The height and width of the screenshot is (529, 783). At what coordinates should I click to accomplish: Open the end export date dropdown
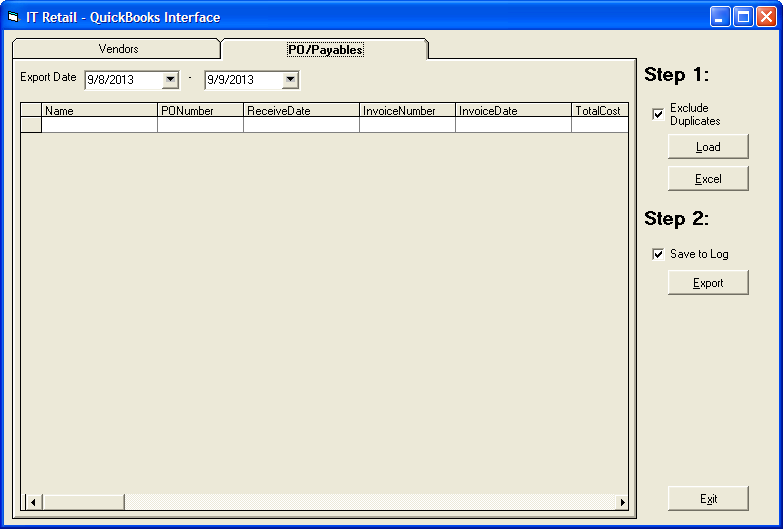point(290,79)
